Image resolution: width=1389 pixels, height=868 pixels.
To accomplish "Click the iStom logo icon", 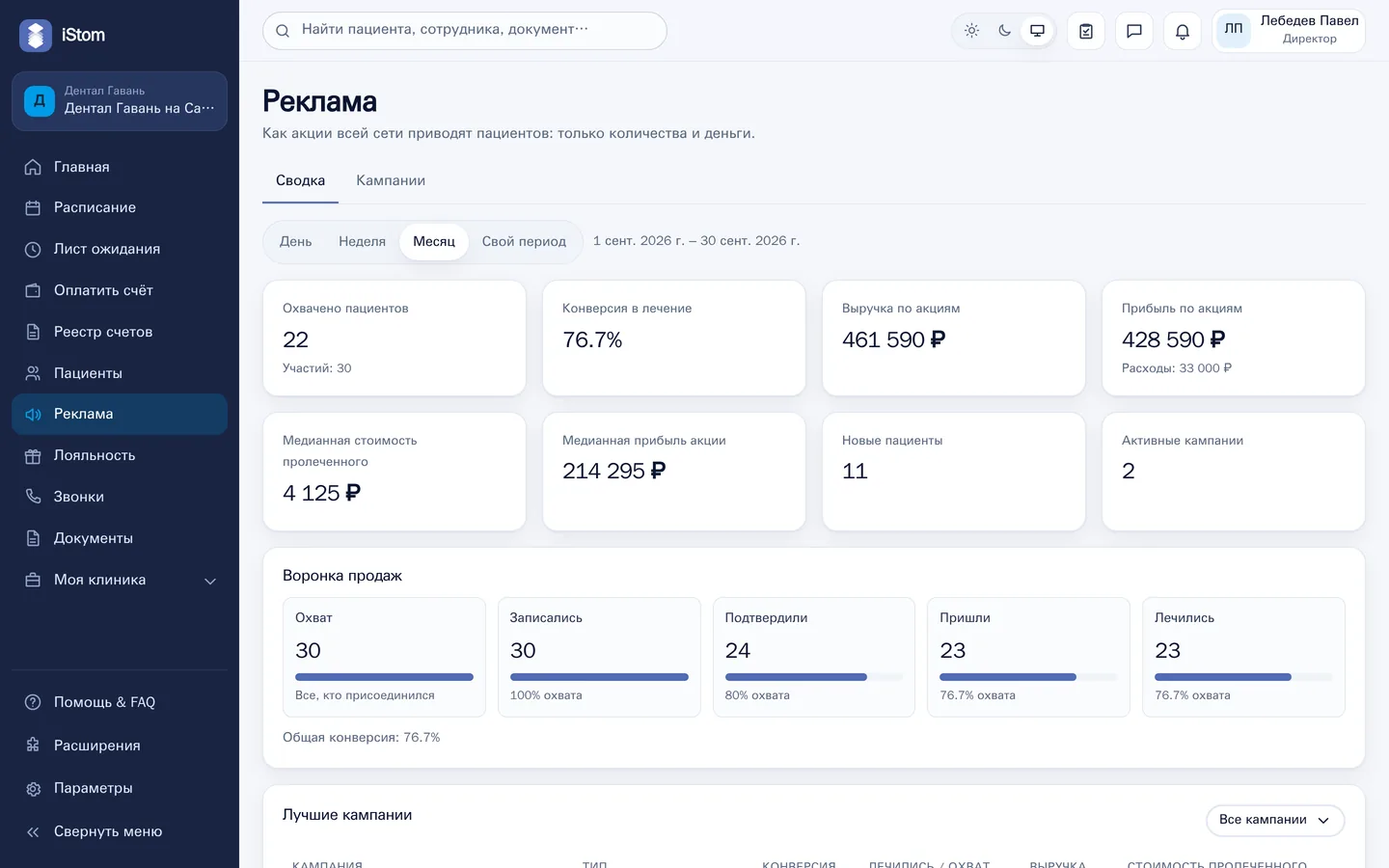I will [36, 36].
